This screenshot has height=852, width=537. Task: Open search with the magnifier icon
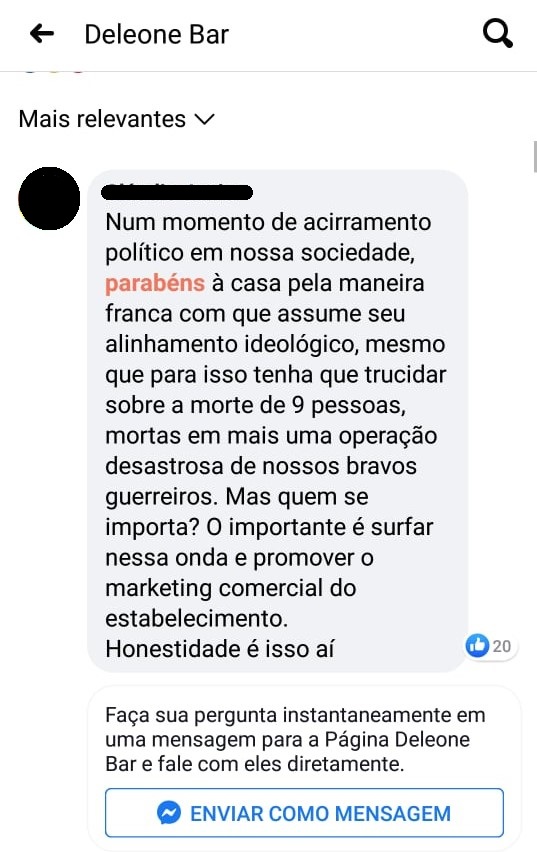pos(497,34)
